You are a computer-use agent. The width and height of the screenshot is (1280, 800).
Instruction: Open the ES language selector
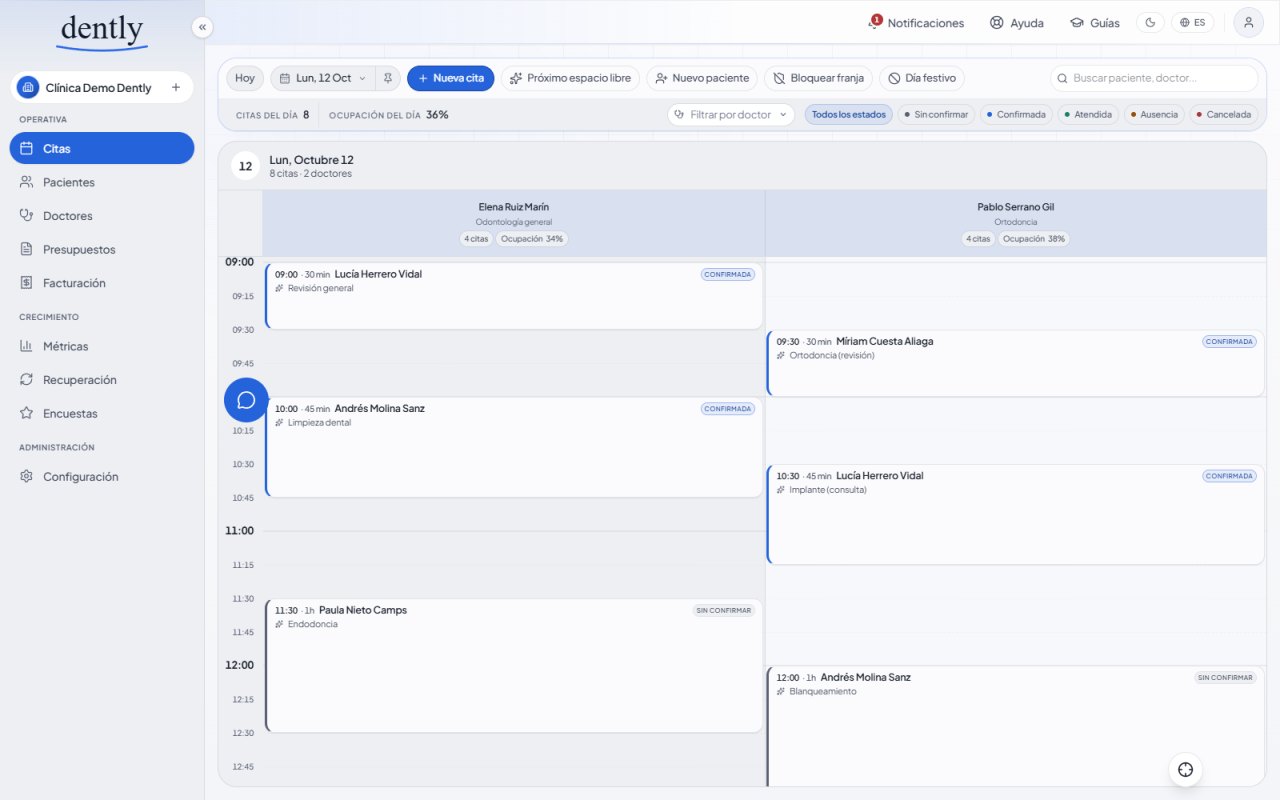tap(1192, 22)
